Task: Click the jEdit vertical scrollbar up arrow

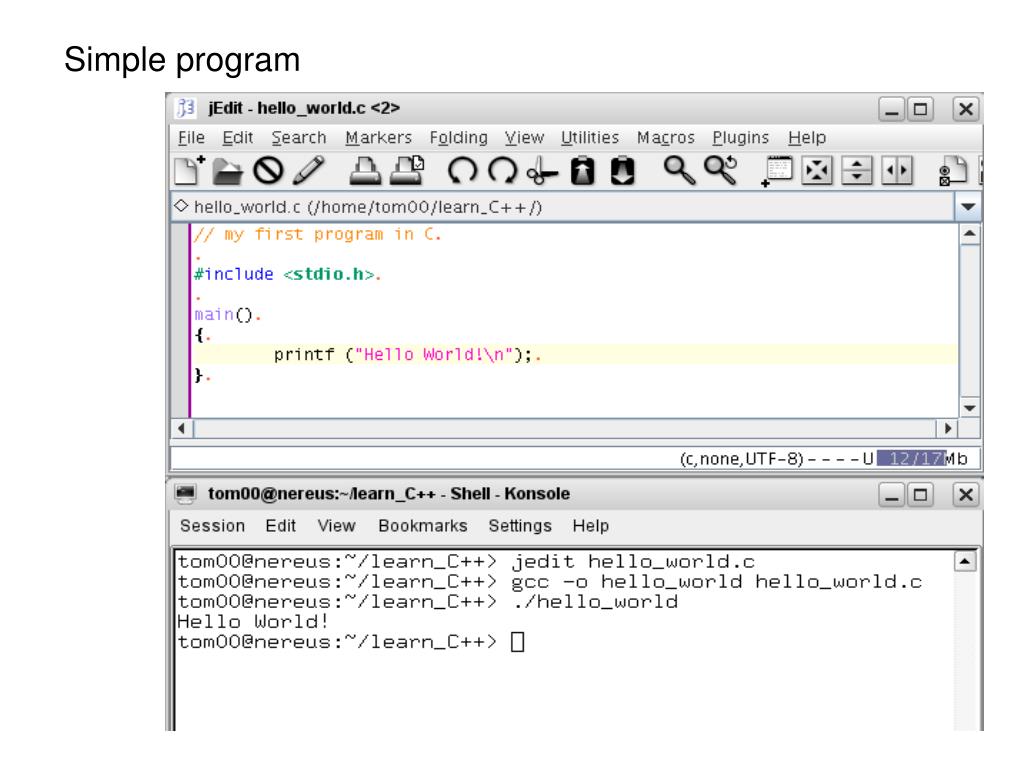Action: point(970,233)
